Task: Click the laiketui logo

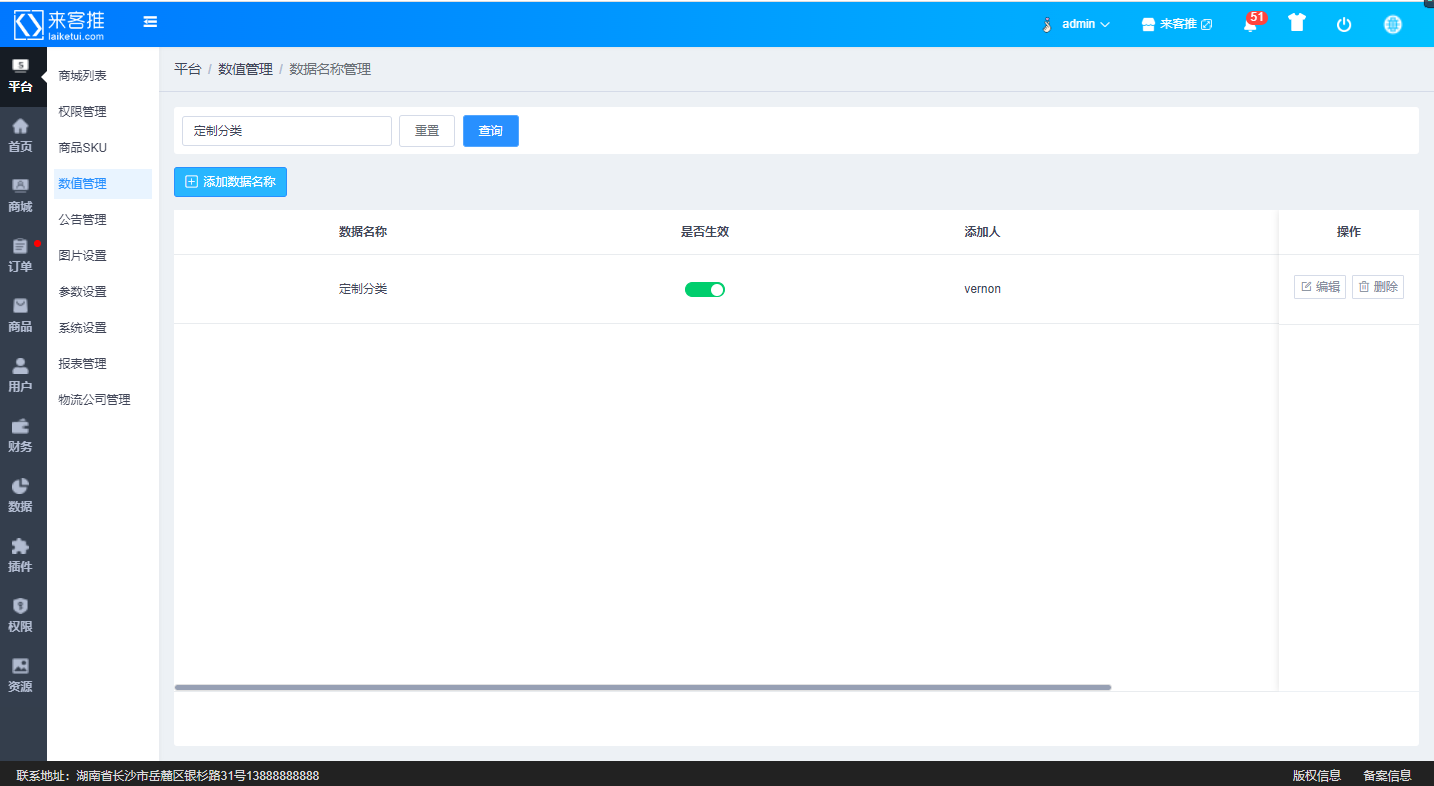Action: point(59,24)
